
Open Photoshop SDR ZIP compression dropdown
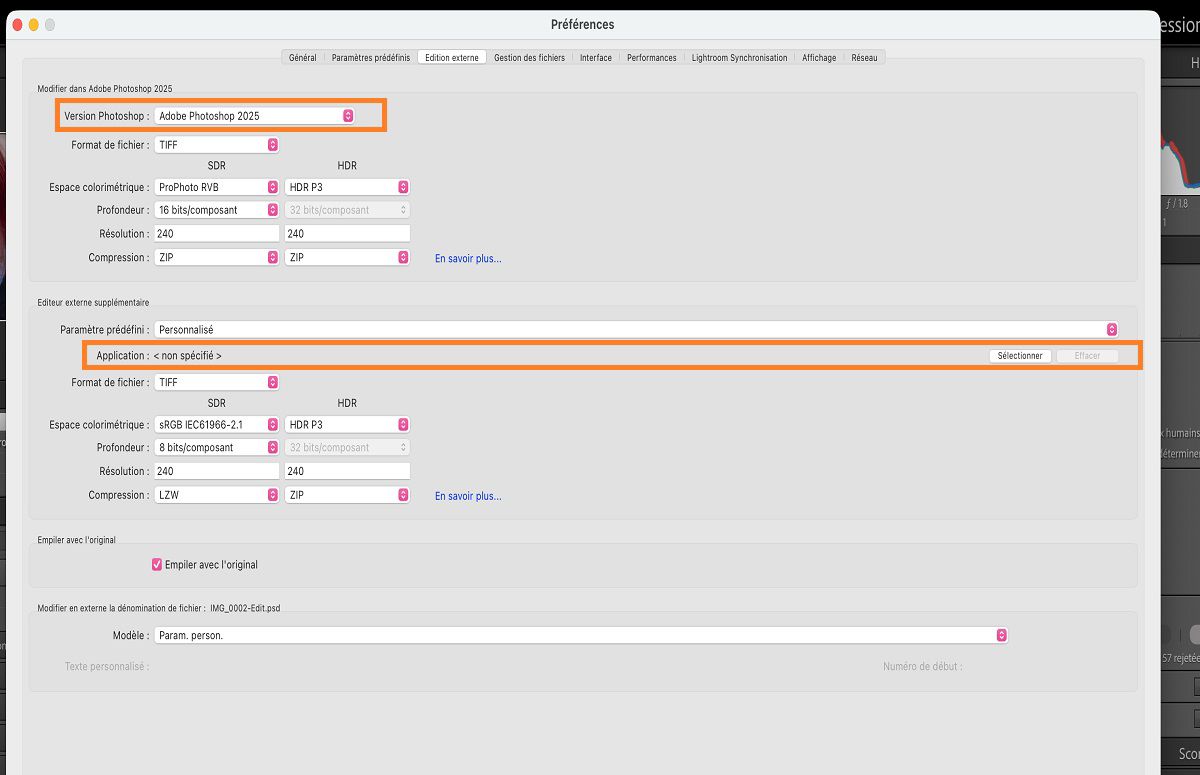(217, 258)
